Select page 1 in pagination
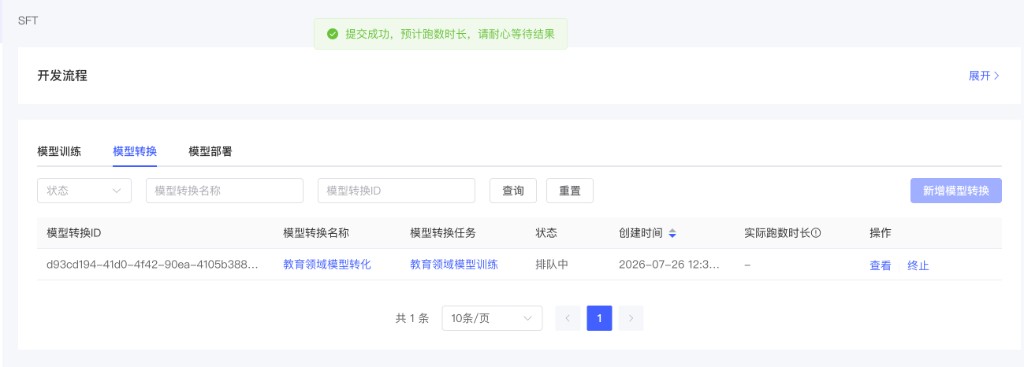This screenshot has height=367, width=1024. (x=600, y=318)
